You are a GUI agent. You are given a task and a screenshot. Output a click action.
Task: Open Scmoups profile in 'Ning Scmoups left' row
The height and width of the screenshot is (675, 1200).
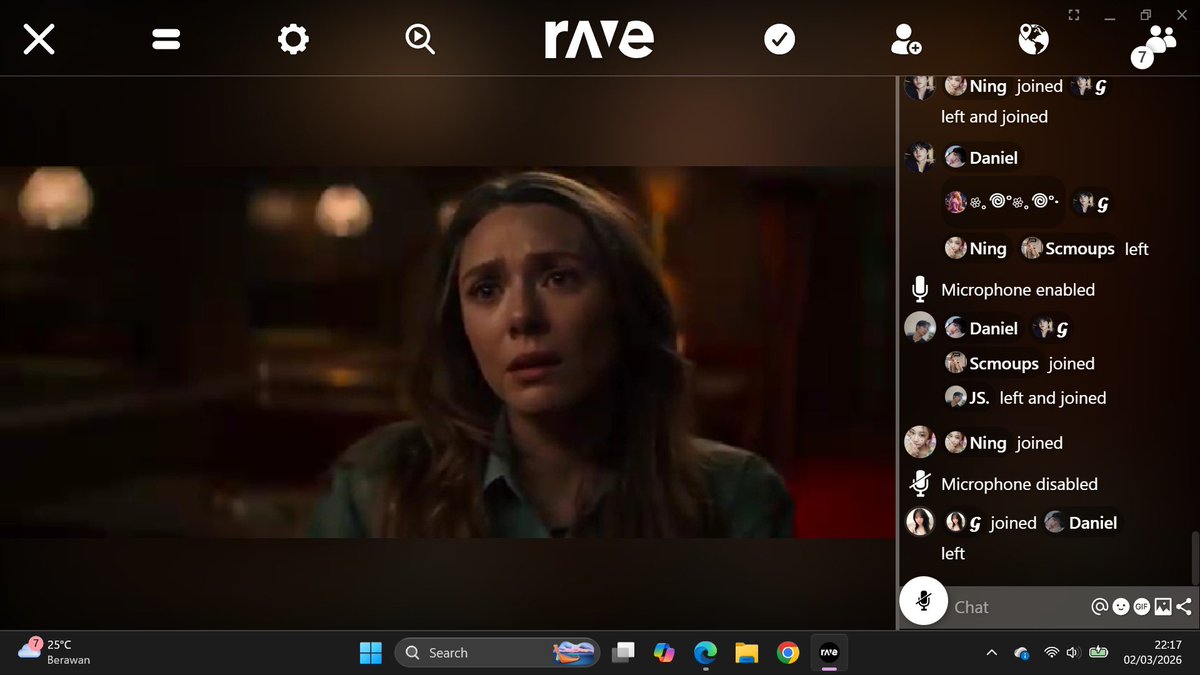click(x=1068, y=249)
